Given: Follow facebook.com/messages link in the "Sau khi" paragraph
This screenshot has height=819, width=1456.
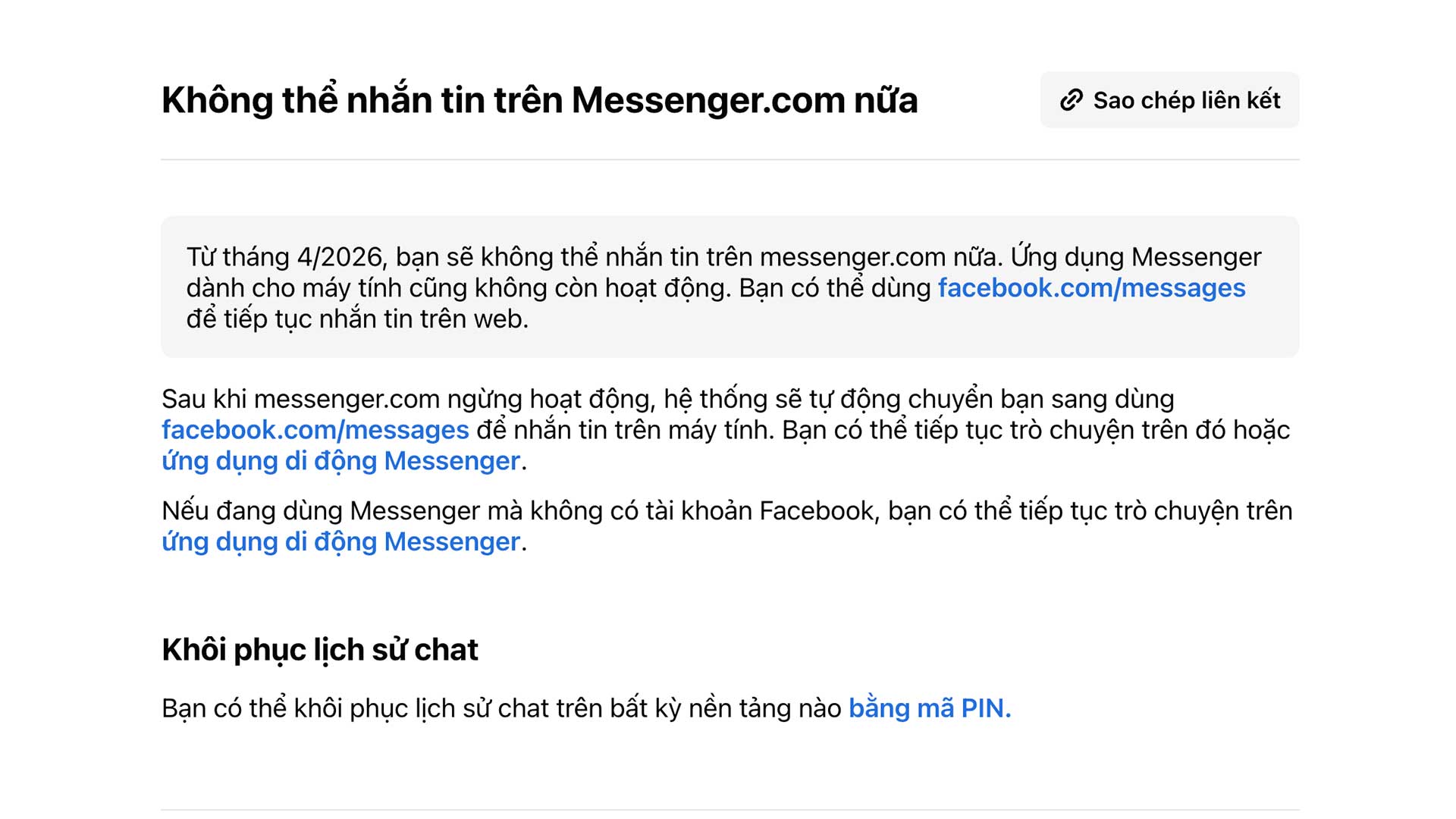Looking at the screenshot, I should point(315,430).
